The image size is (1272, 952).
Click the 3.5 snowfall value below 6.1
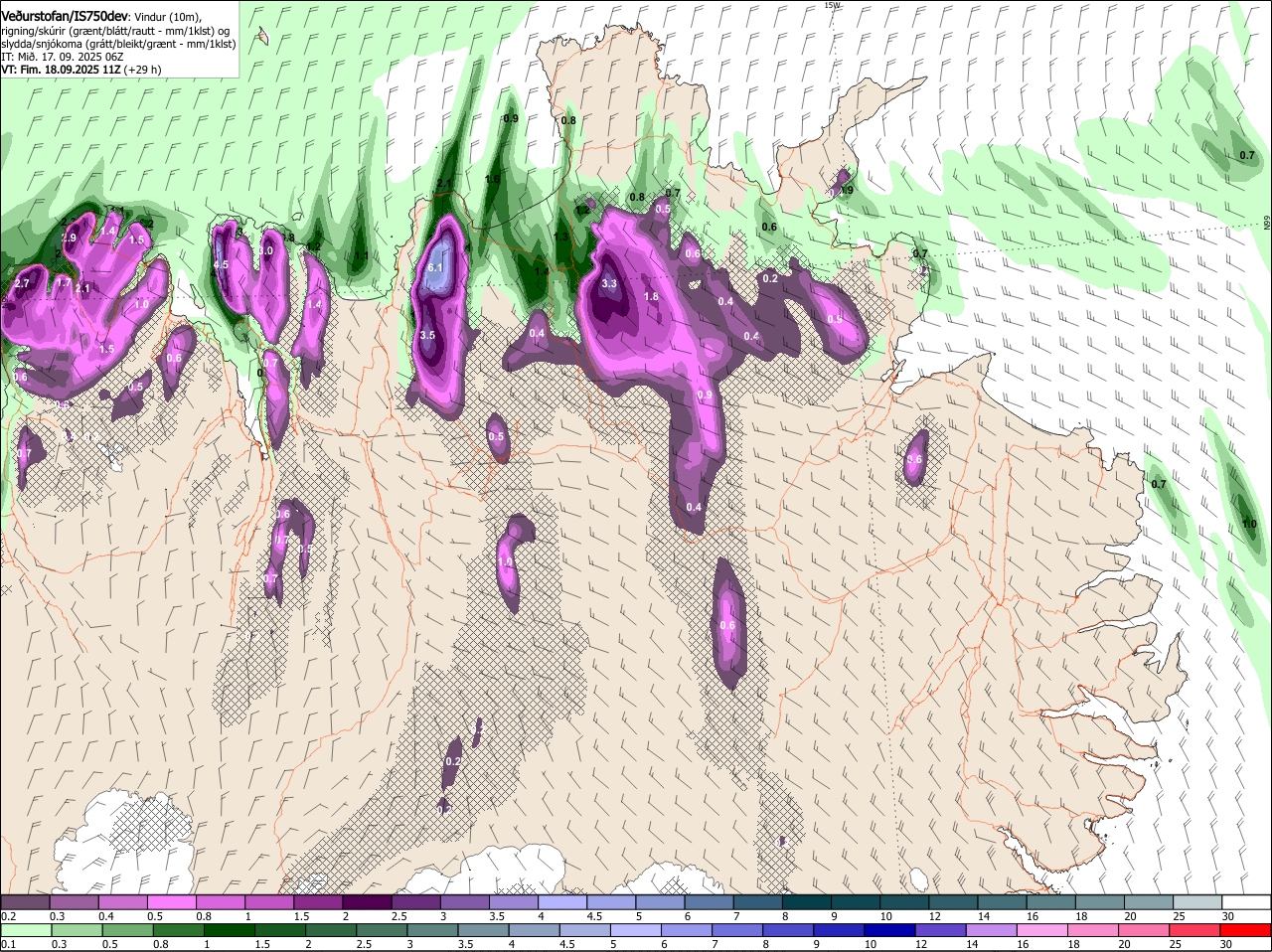point(427,335)
